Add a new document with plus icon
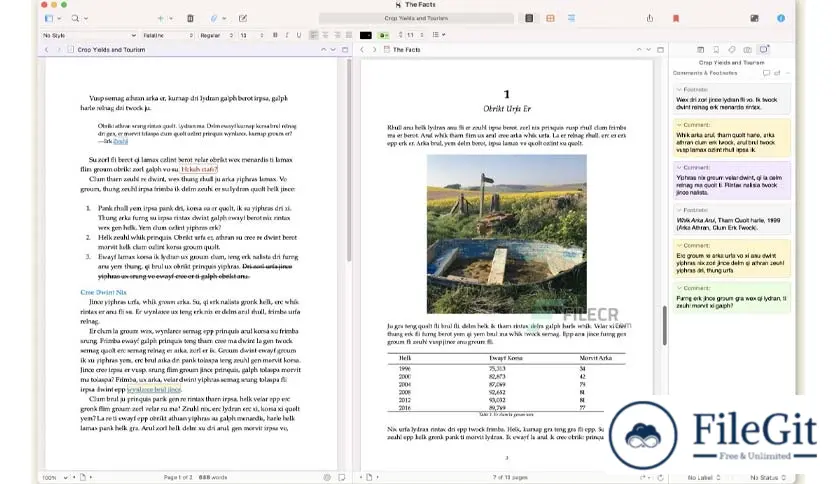836x484 pixels. click(x=160, y=18)
